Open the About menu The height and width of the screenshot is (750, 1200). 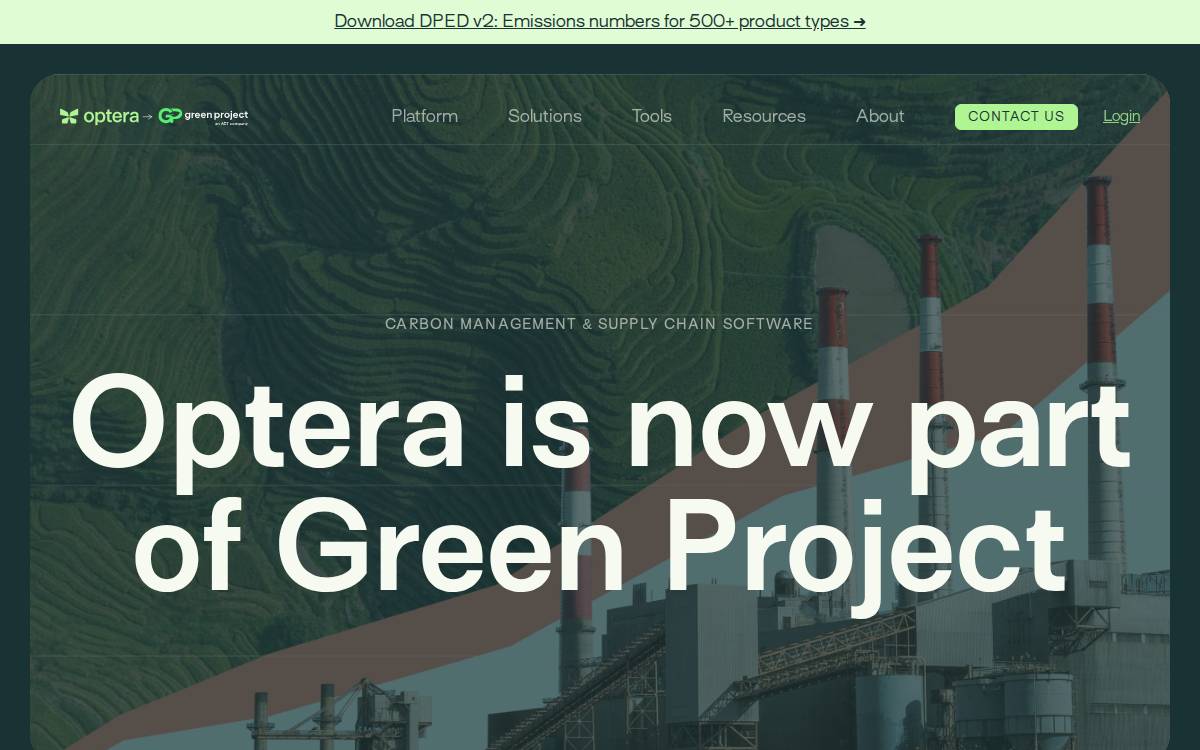click(x=880, y=116)
